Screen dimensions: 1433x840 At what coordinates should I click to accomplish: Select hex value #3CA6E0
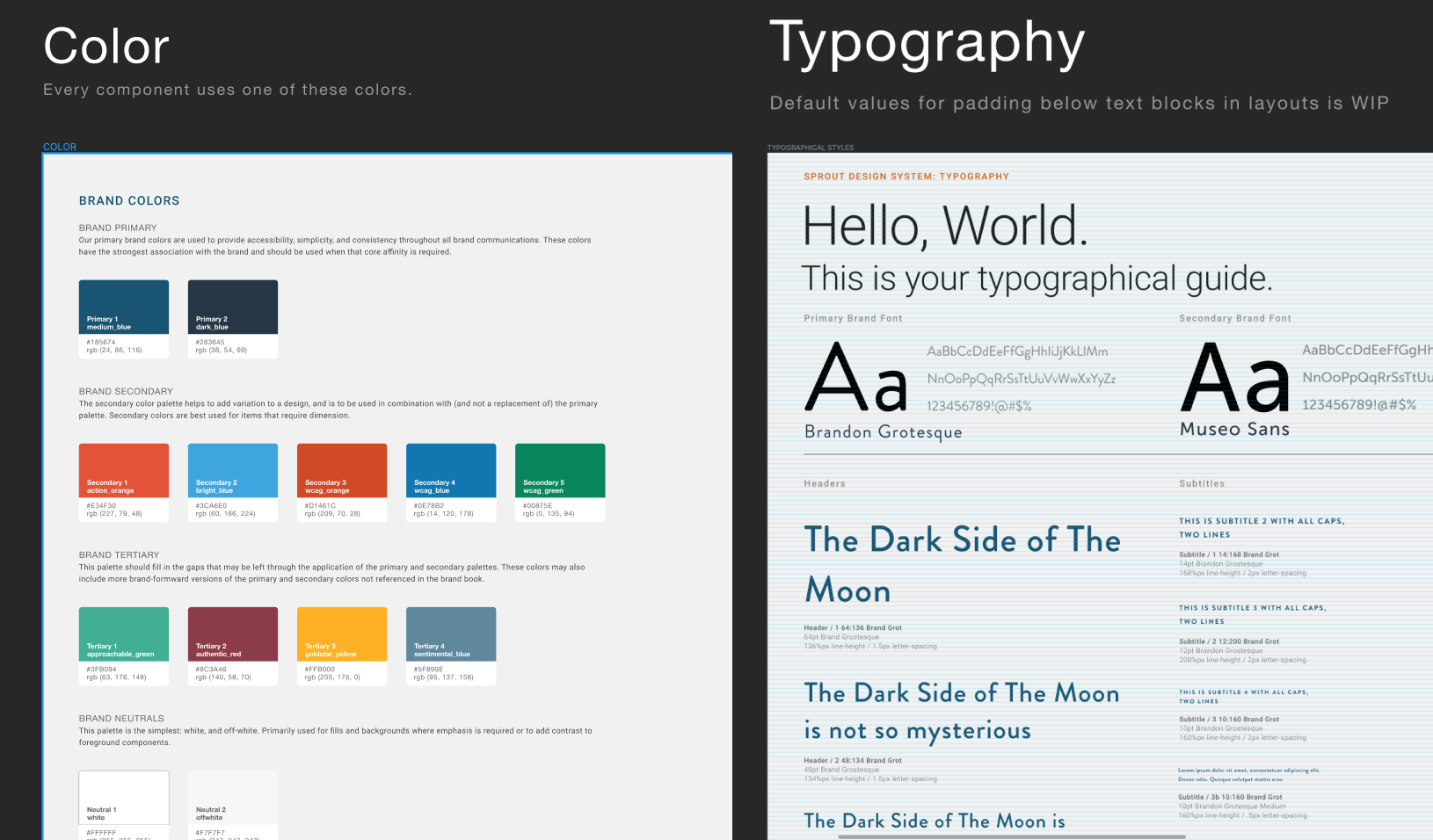point(211,506)
